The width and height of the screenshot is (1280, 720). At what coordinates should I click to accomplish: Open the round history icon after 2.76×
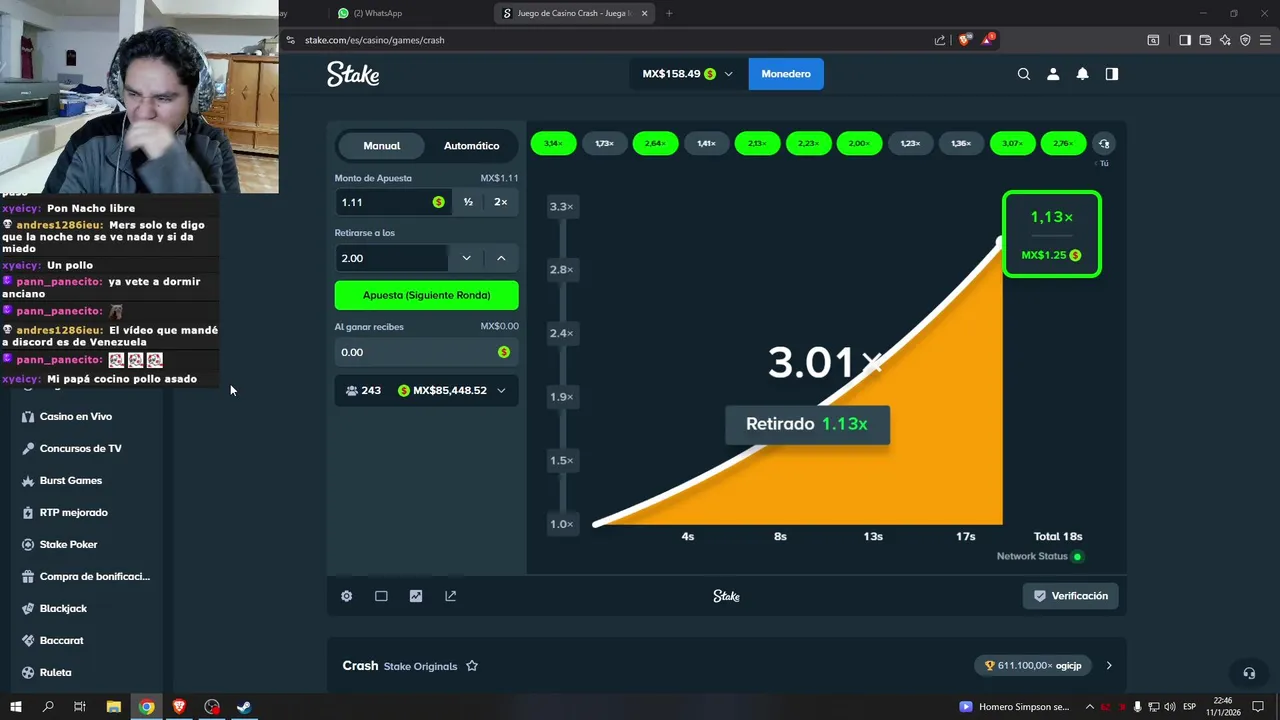(x=1104, y=144)
